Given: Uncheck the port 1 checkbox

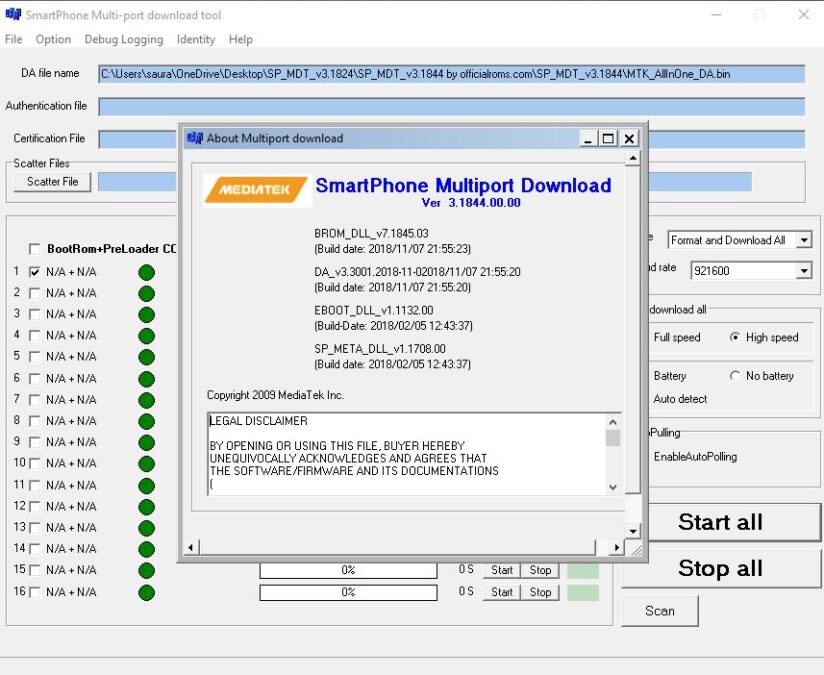Looking at the screenshot, I should (35, 272).
